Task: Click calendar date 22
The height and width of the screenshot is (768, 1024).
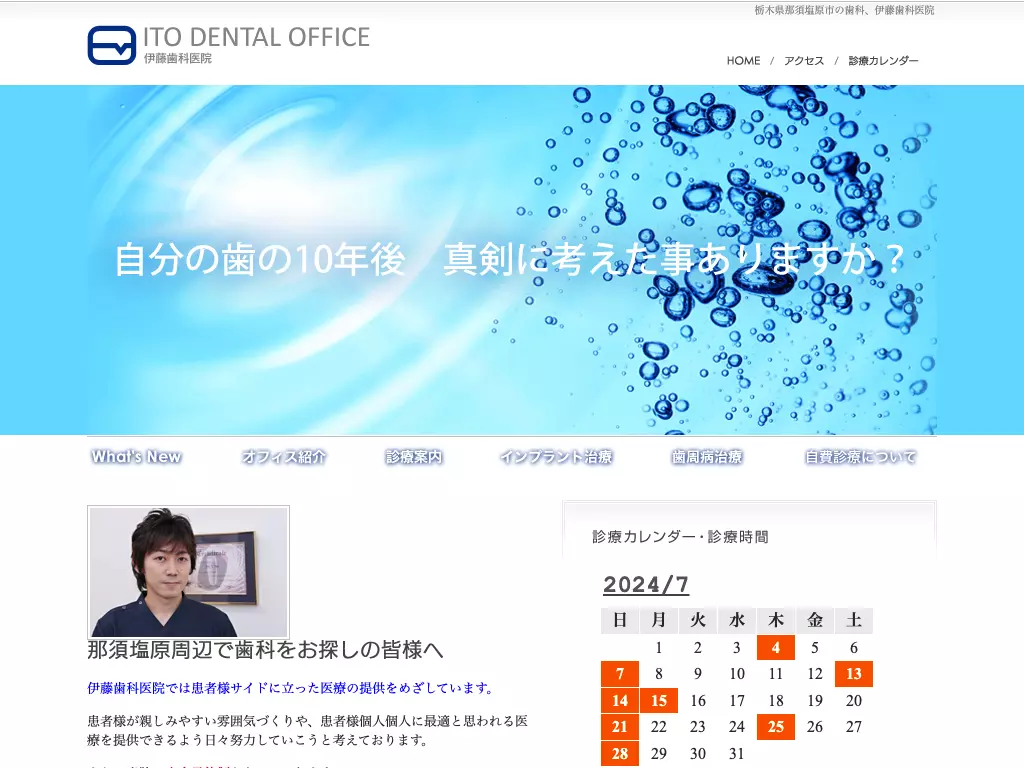Action: click(x=659, y=727)
